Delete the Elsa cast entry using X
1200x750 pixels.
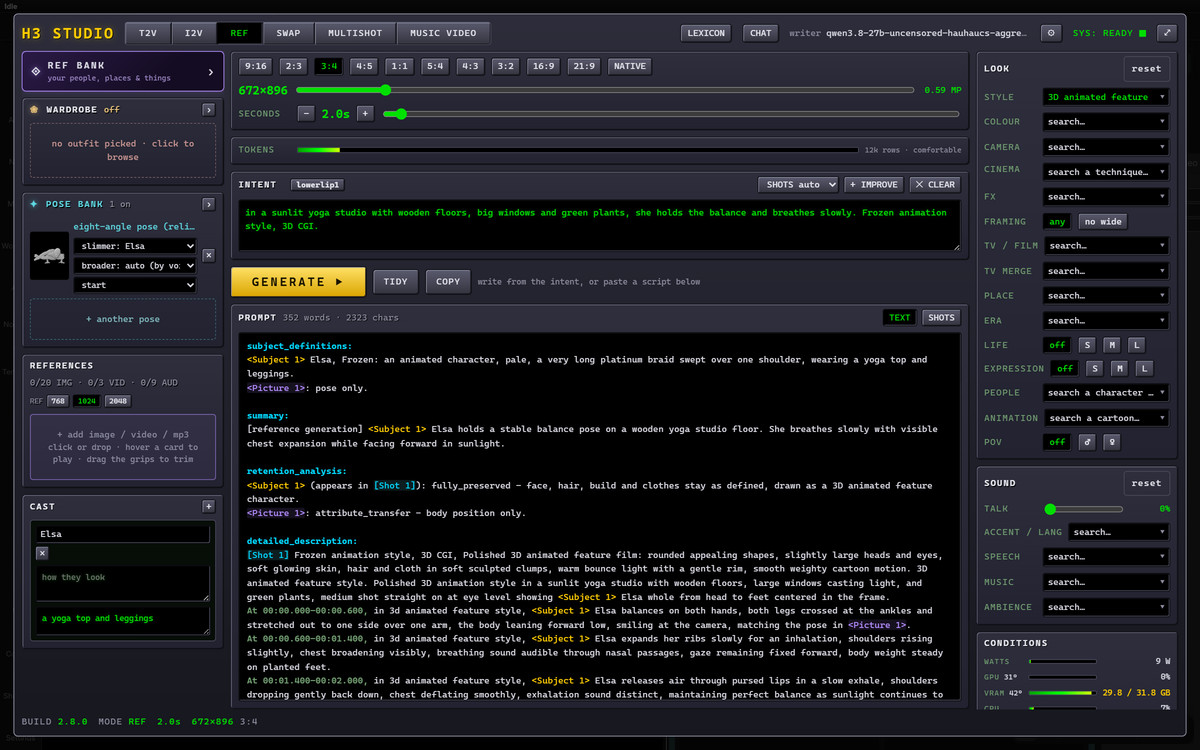tap(42, 553)
